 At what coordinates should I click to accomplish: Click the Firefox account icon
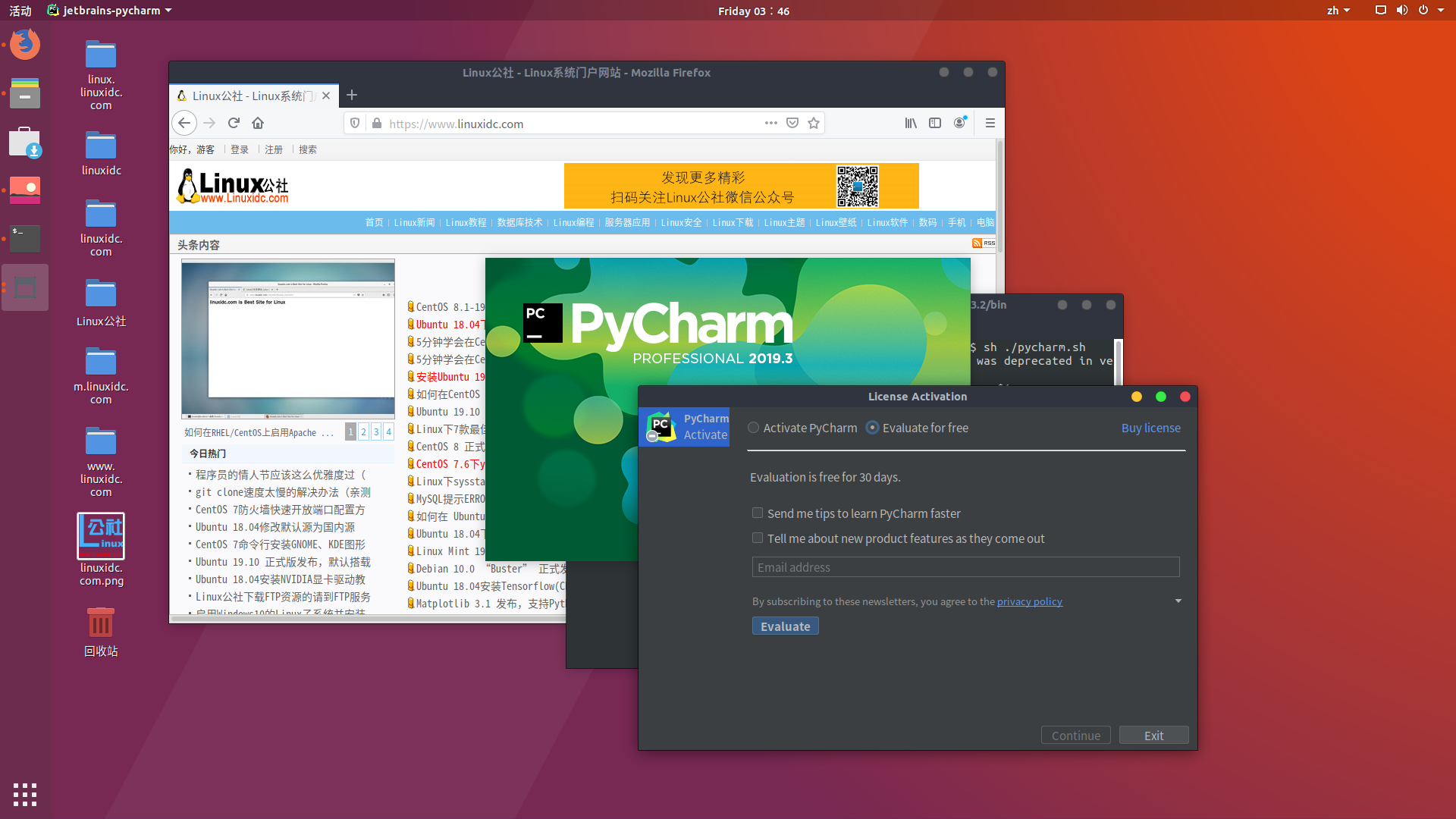(959, 123)
